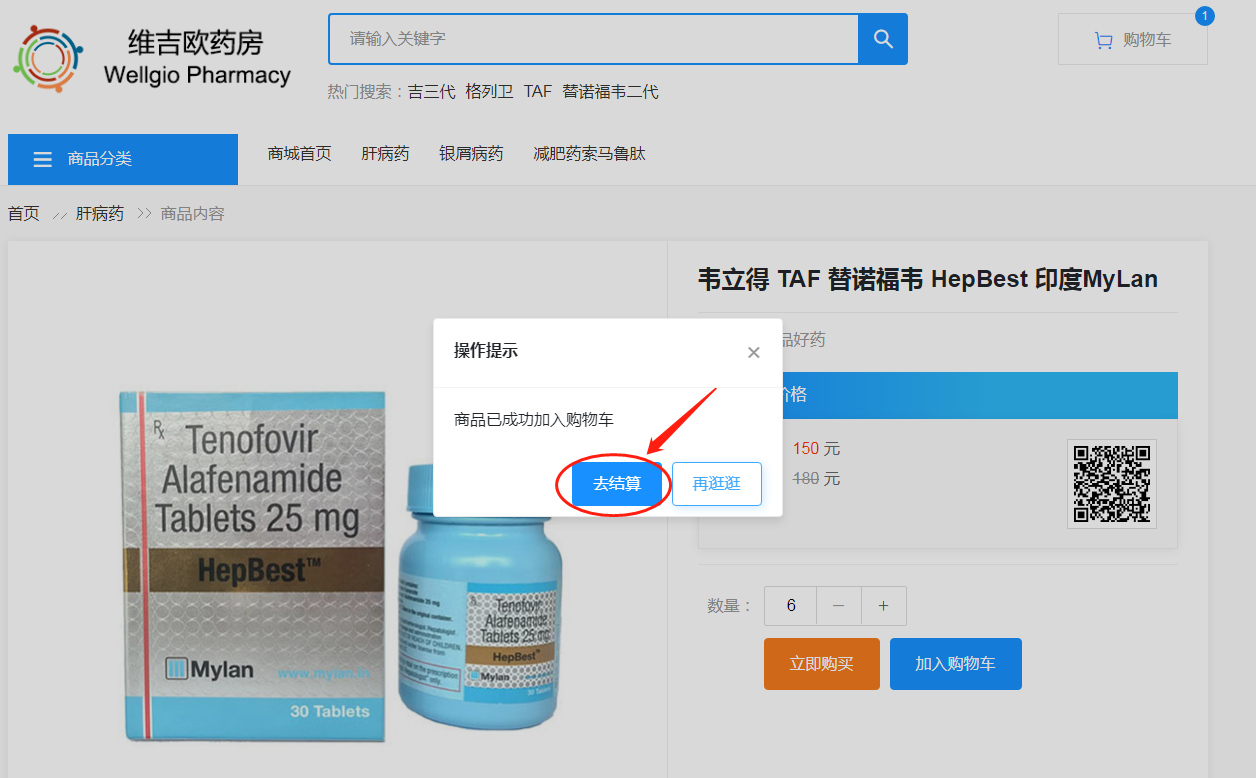
Task: Click the HepBest product box image
Action: (253, 565)
